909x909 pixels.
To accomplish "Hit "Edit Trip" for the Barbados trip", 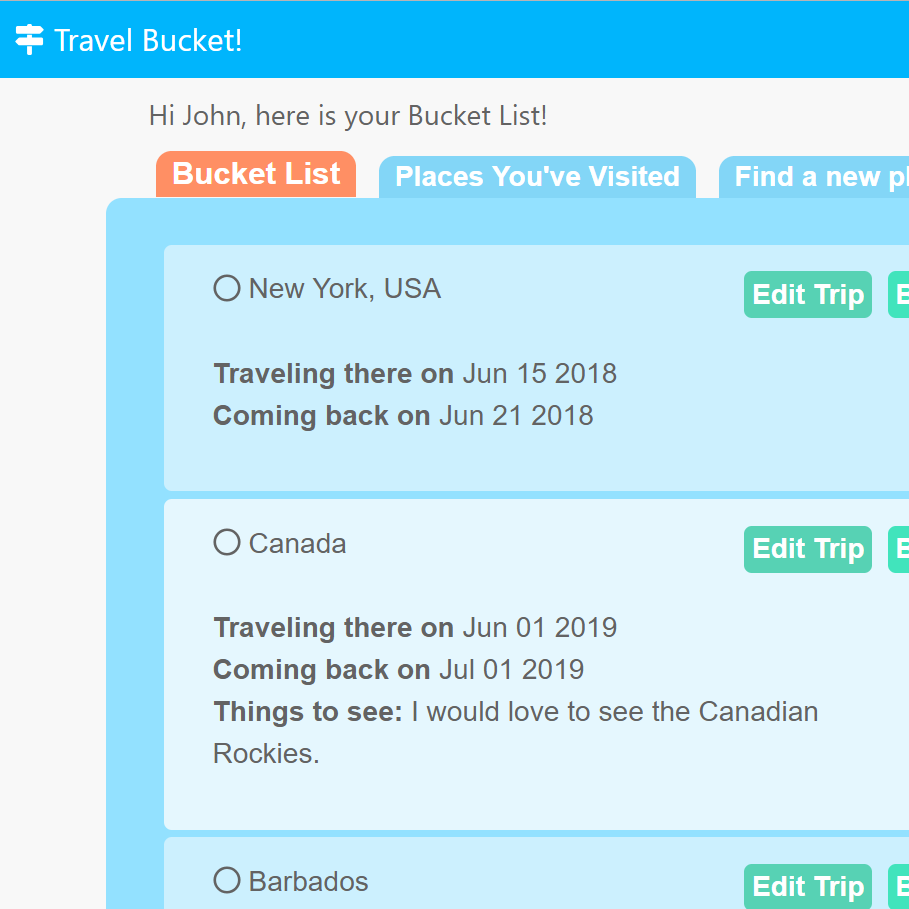I will (x=807, y=886).
